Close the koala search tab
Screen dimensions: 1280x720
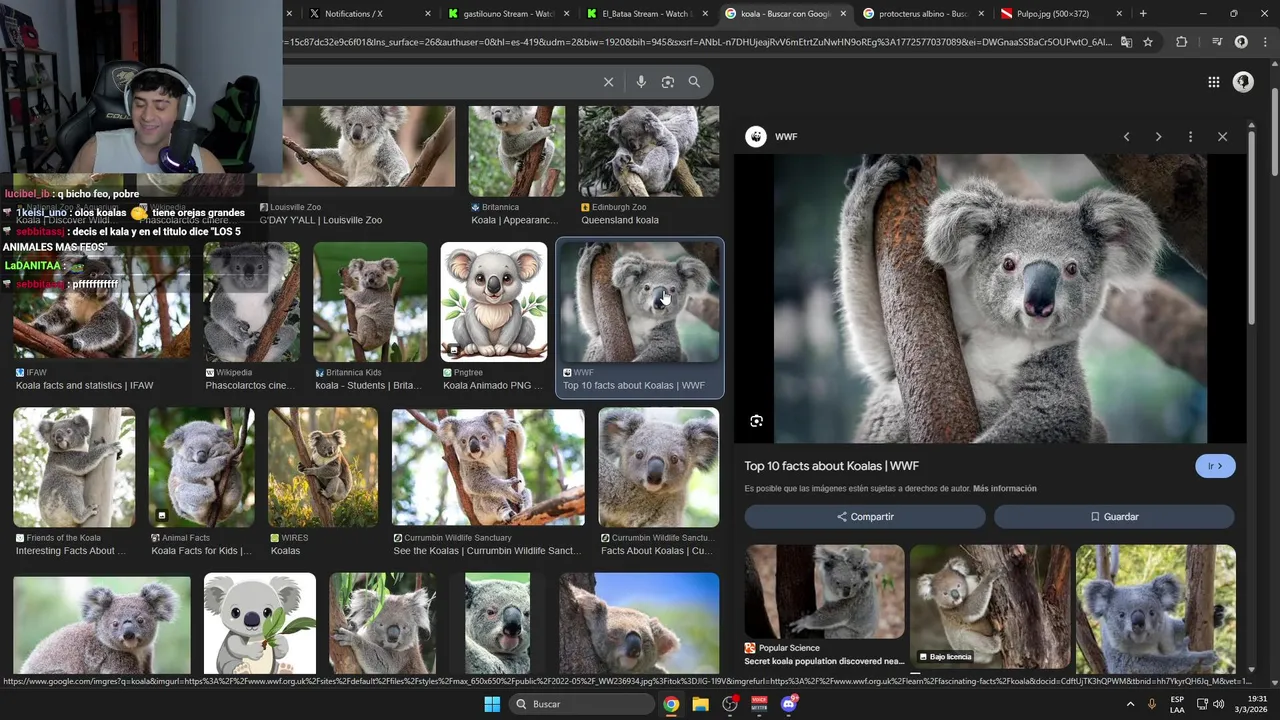coord(843,14)
